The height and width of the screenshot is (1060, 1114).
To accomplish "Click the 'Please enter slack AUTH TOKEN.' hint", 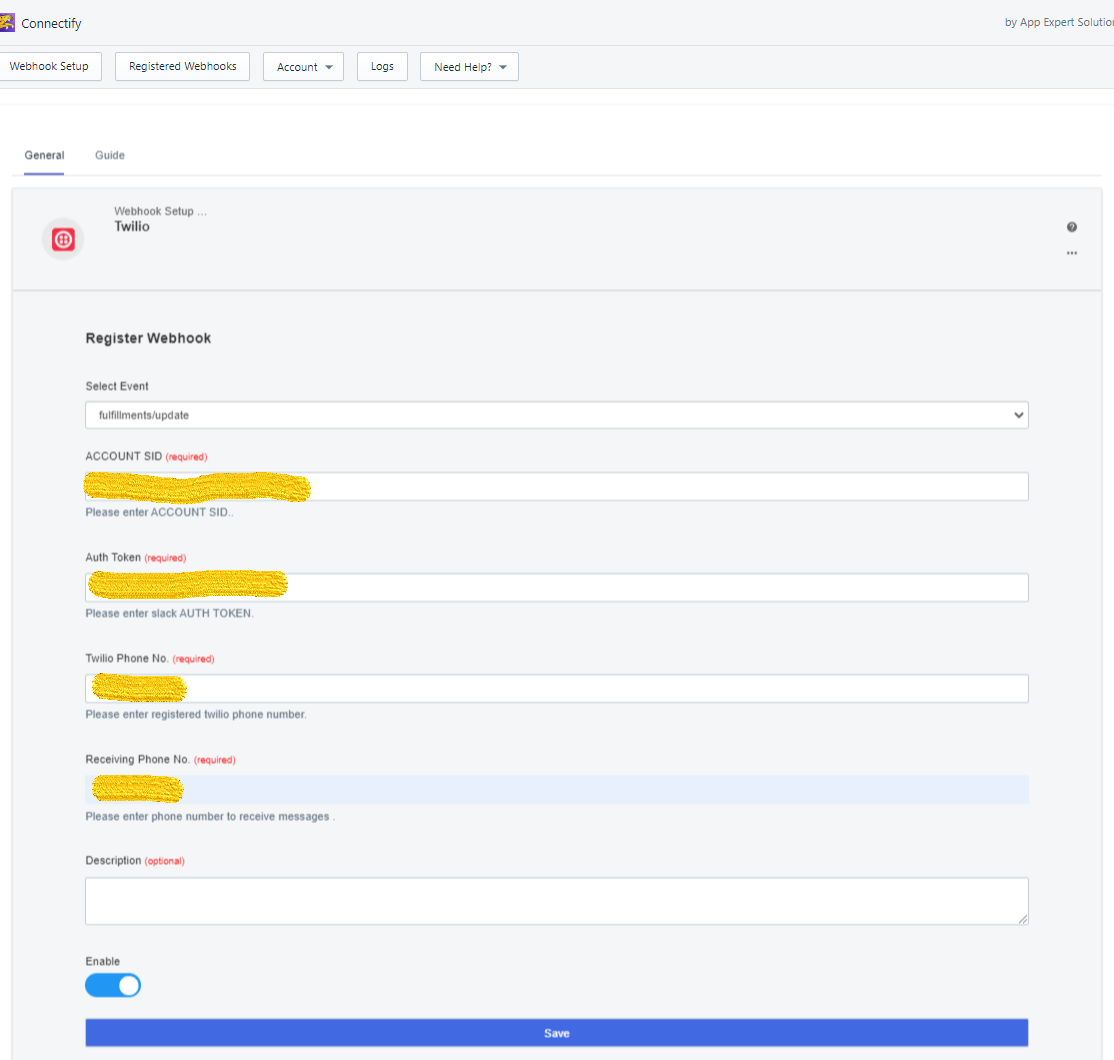I will (x=169, y=613).
